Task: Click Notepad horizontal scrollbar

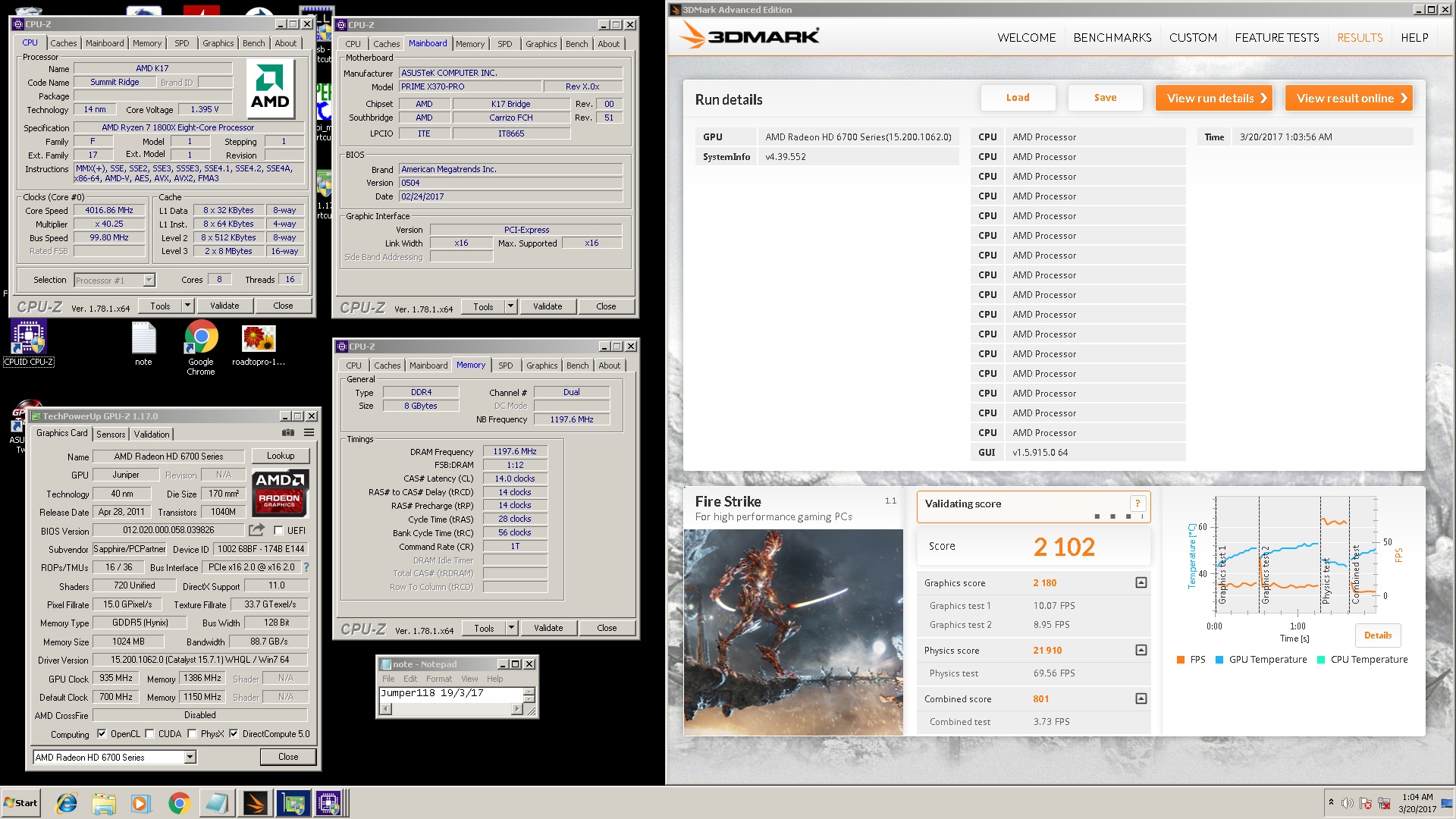Action: click(x=452, y=709)
